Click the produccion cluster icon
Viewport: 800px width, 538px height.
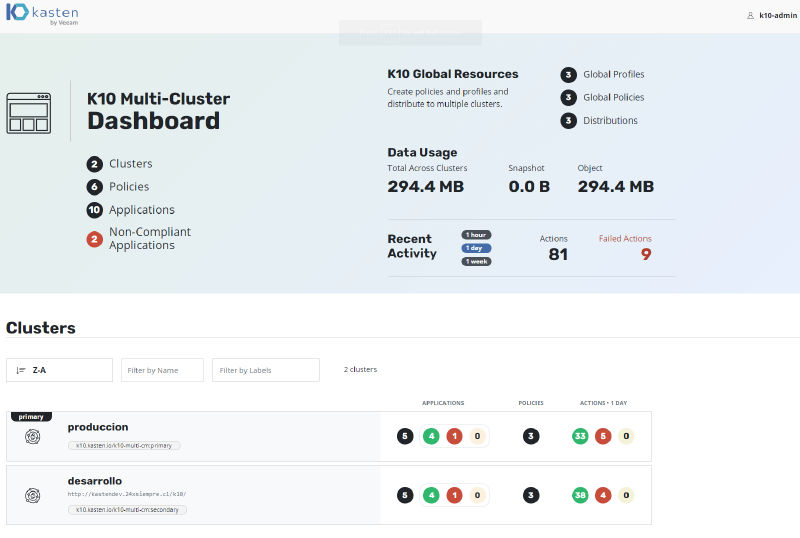coord(33,436)
